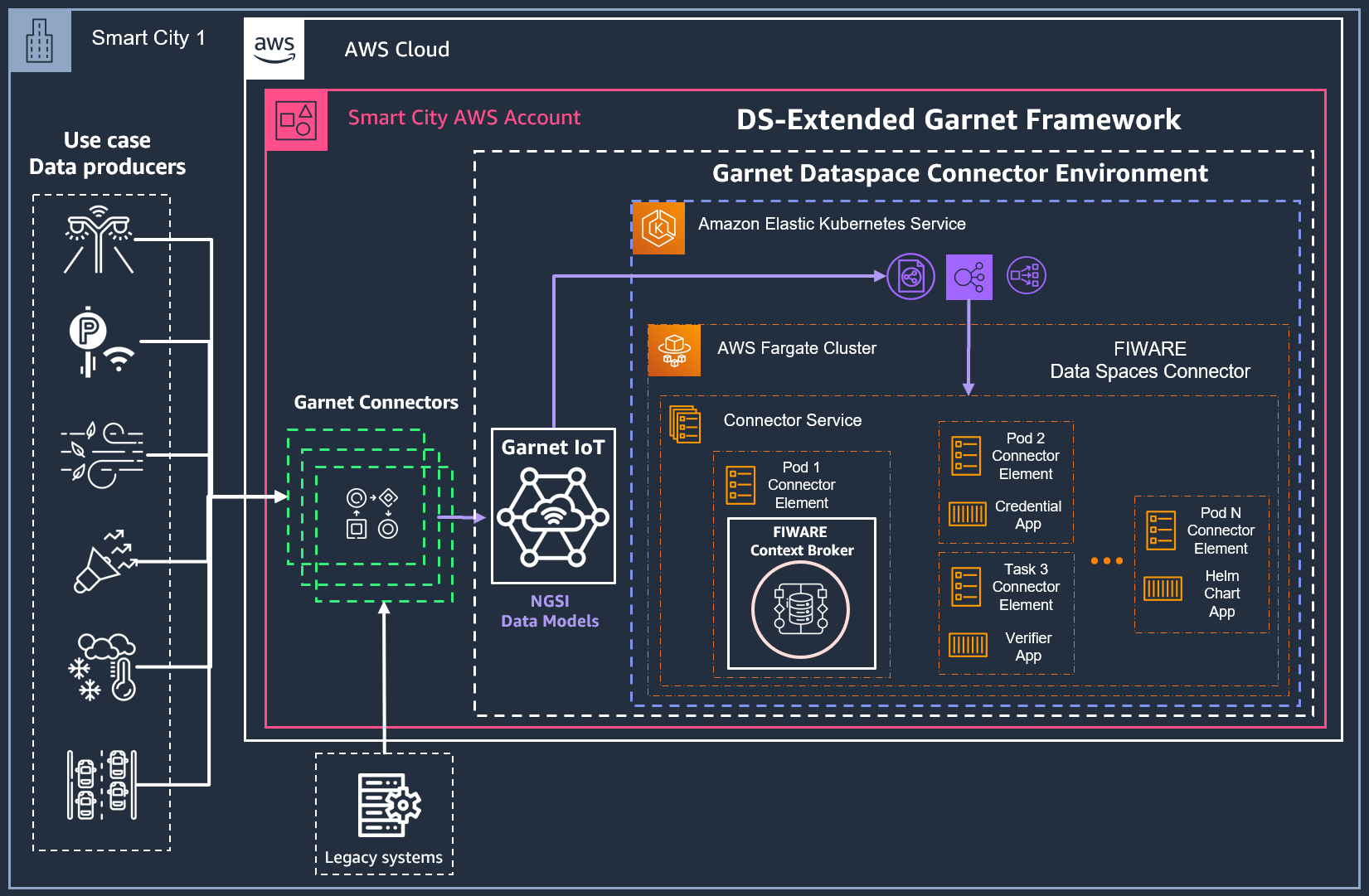Click the FIWARE Context Broker title
Viewport: 1369px width, 896px height.
801,541
